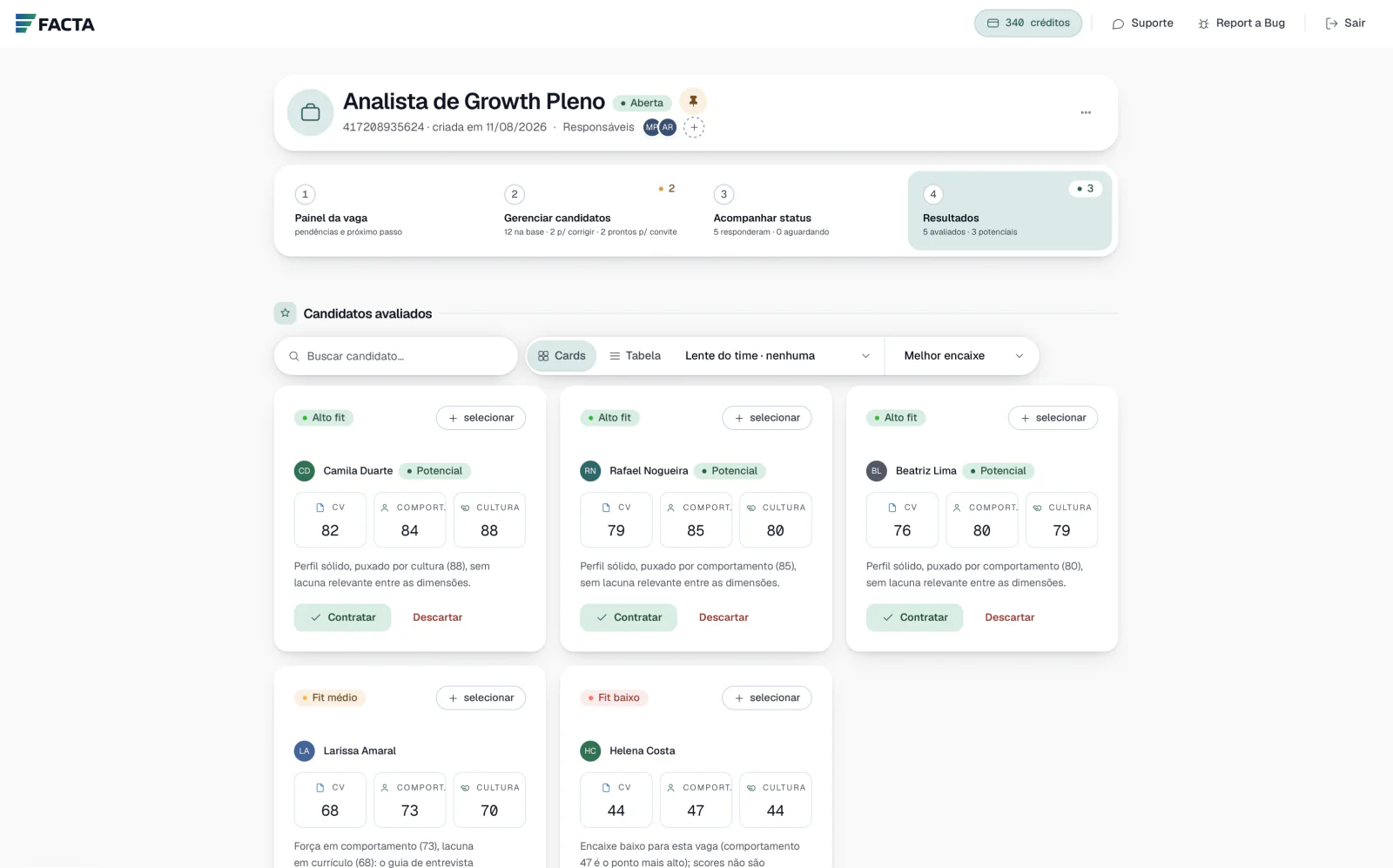This screenshot has height=868, width=1393.
Task: Click Sair to log out
Action: (x=1345, y=24)
